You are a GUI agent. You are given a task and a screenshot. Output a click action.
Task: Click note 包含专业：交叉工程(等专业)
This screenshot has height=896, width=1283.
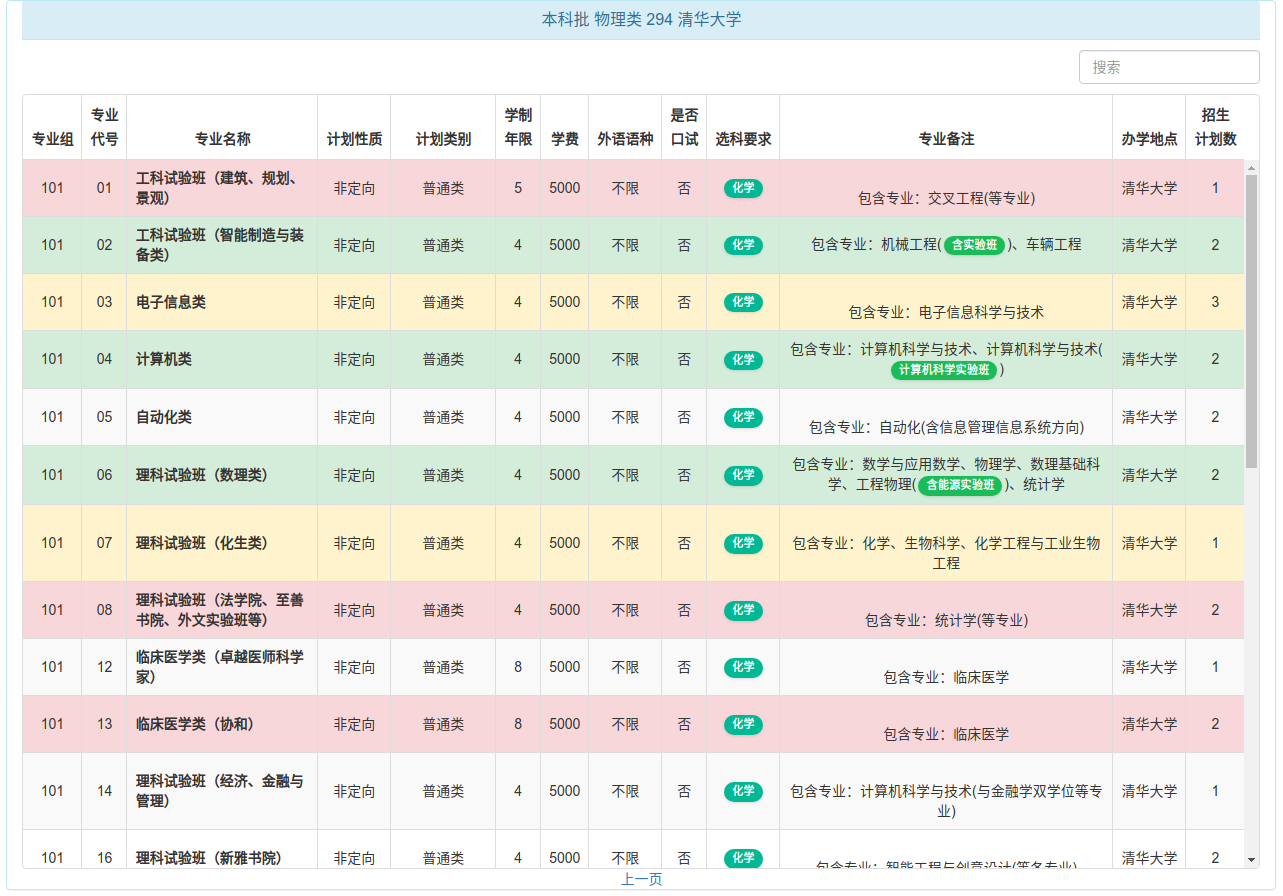[946, 198]
